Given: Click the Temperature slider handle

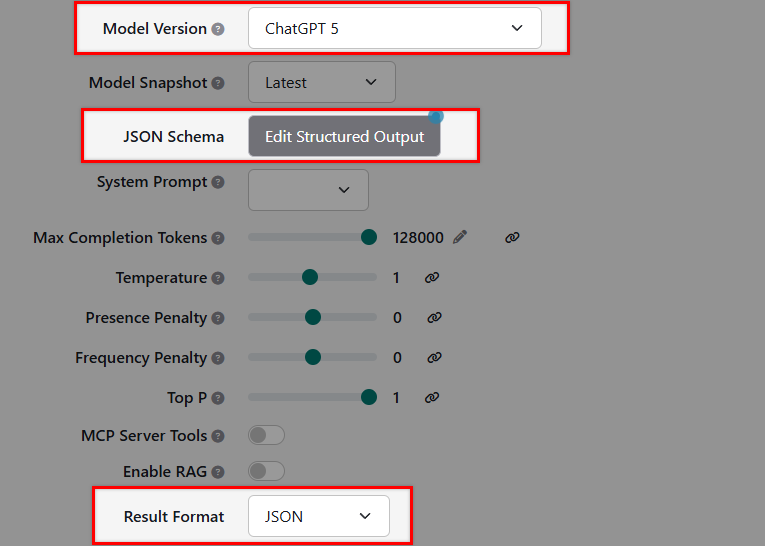Looking at the screenshot, I should [x=310, y=277].
